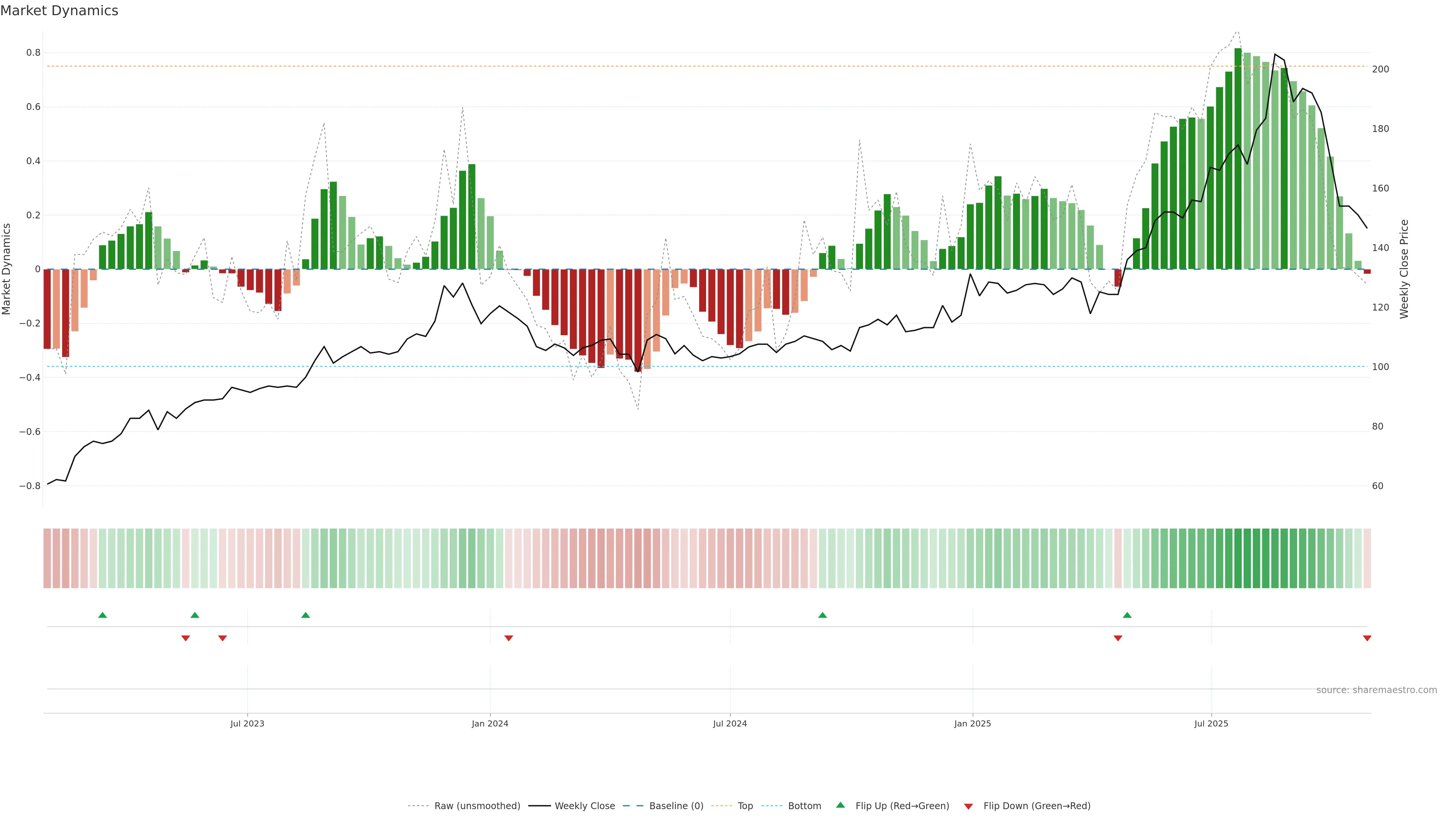Click the first green flip-up triangle at far left
1456x819 pixels.
click(102, 615)
